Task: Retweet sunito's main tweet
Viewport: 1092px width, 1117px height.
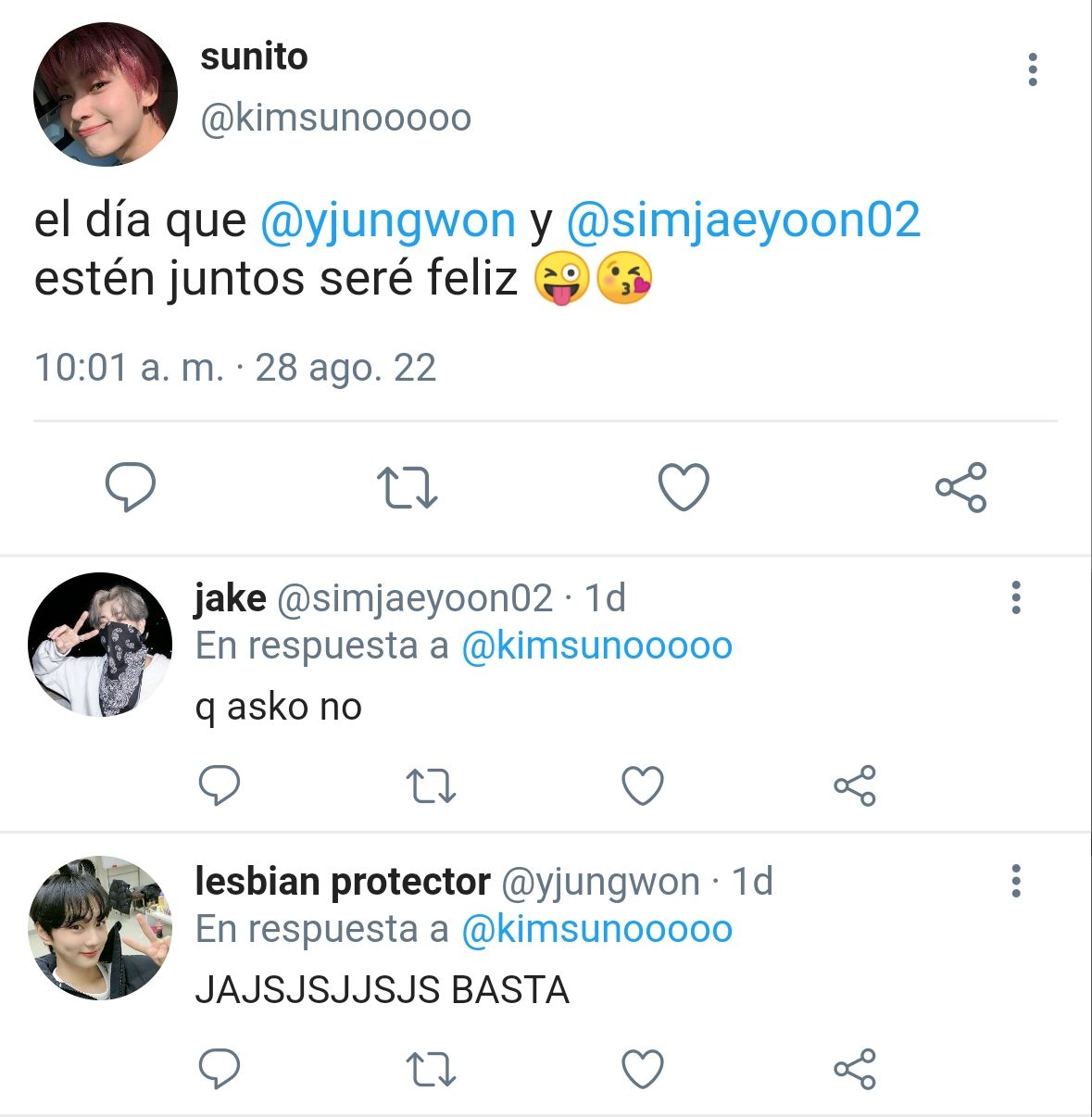Action: (407, 488)
